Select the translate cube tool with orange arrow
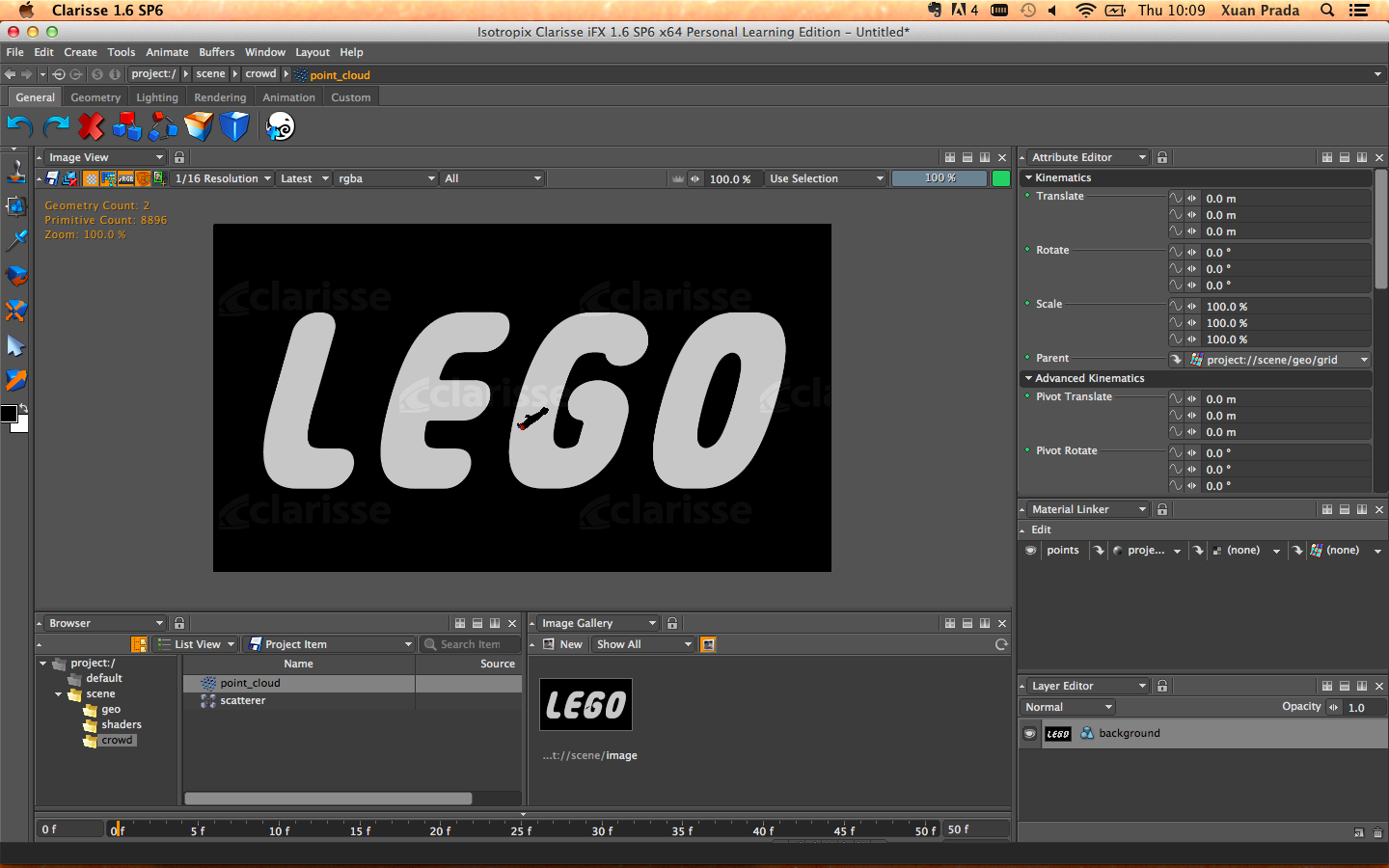1389x868 pixels. [x=16, y=380]
